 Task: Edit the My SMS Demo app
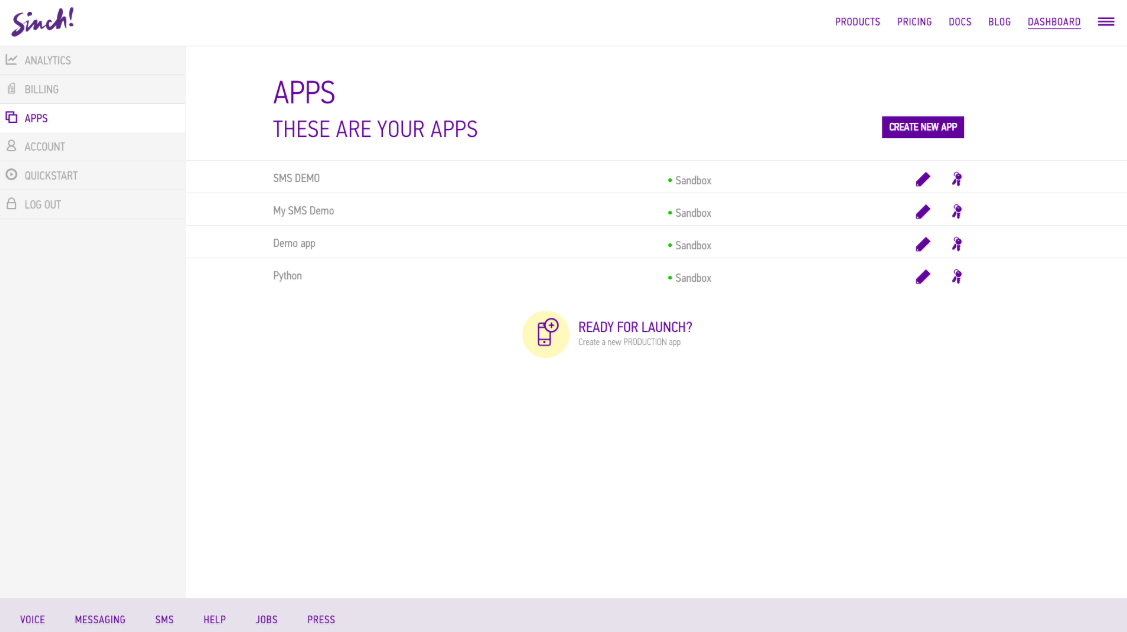(922, 212)
